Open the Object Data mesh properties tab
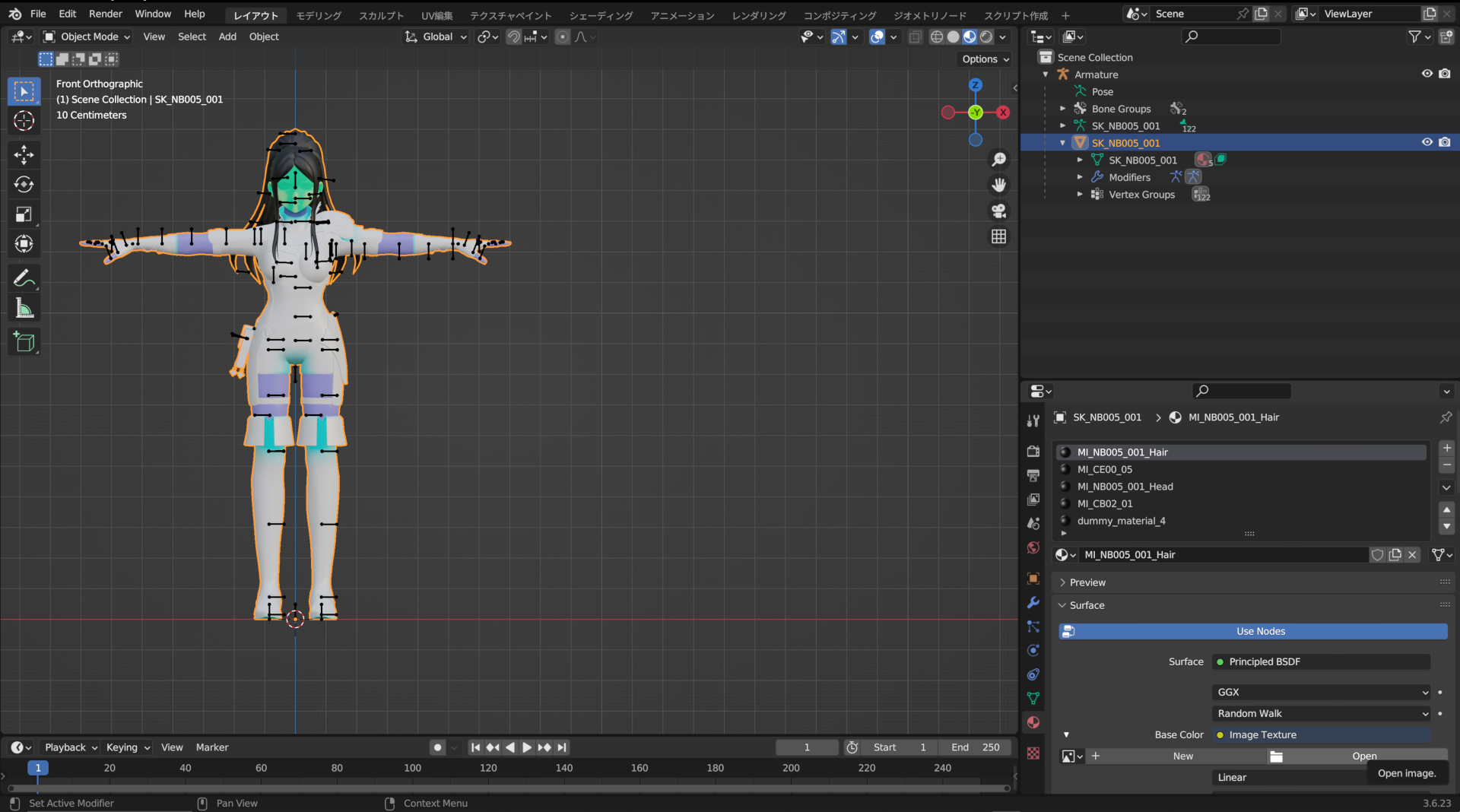1460x812 pixels. pos(1033,698)
